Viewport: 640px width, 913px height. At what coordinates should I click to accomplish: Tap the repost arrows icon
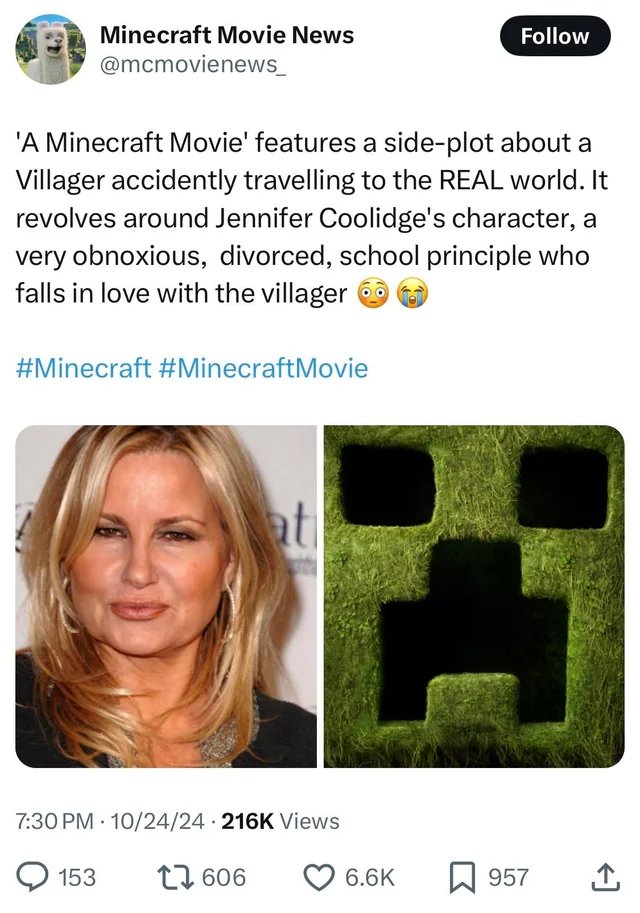[x=176, y=877]
